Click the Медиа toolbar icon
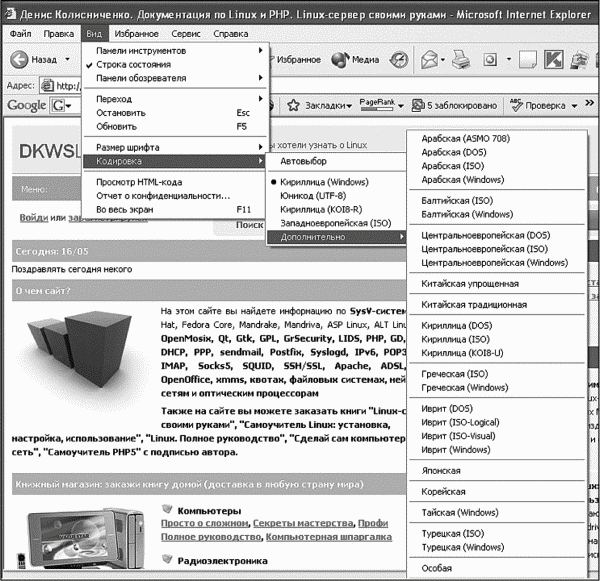 [x=341, y=60]
